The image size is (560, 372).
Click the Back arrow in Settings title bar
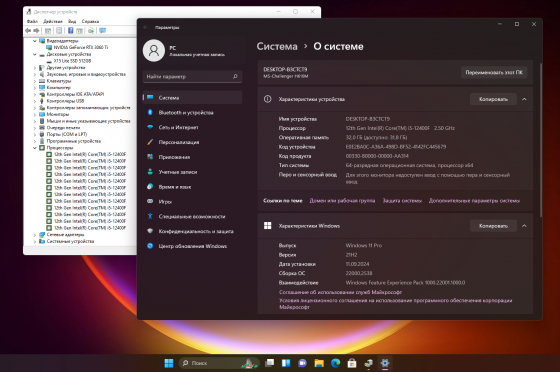(146, 27)
